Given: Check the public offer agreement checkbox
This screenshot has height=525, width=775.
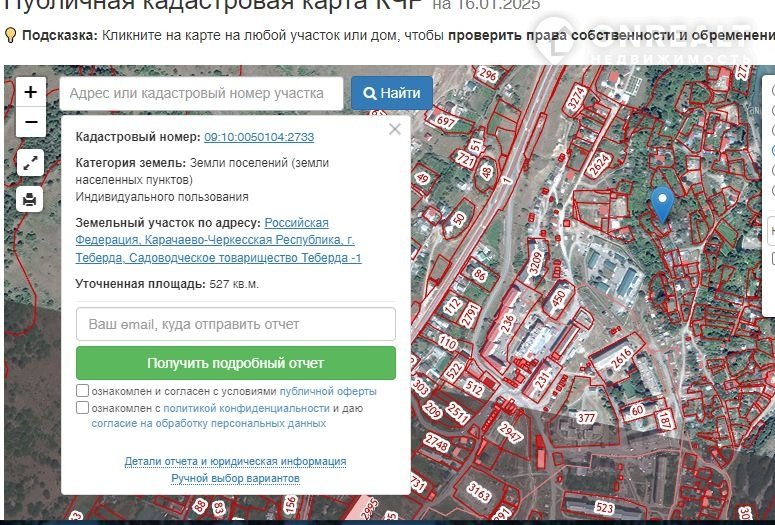Looking at the screenshot, I should click(83, 391).
